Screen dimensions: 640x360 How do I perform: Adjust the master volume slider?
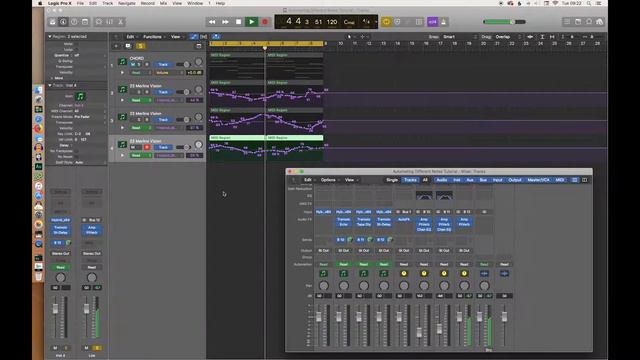(504, 22)
